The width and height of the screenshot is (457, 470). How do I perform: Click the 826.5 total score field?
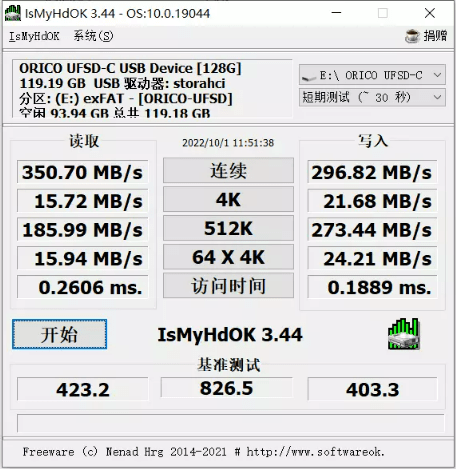pos(227,388)
